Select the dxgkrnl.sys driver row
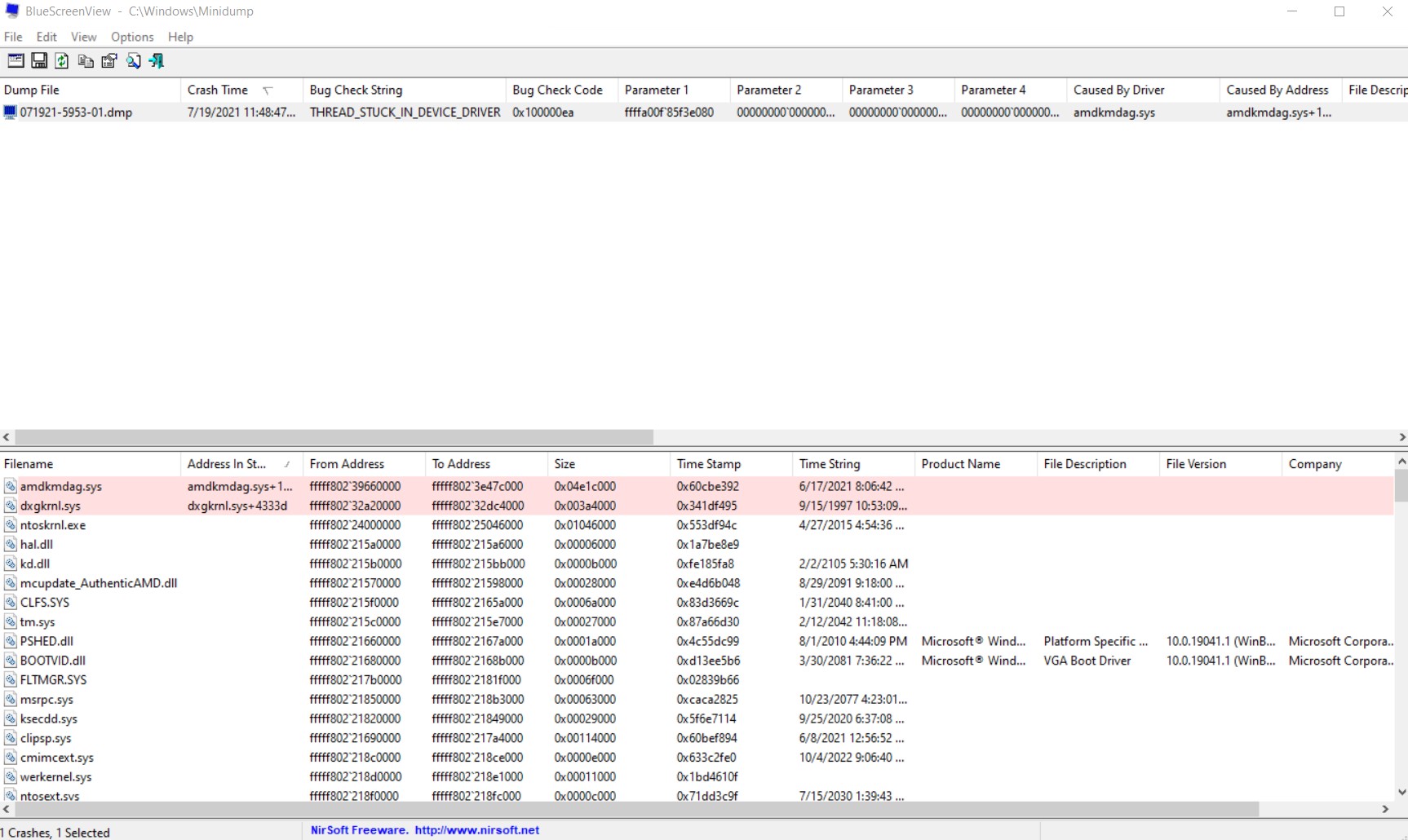 click(x=51, y=506)
